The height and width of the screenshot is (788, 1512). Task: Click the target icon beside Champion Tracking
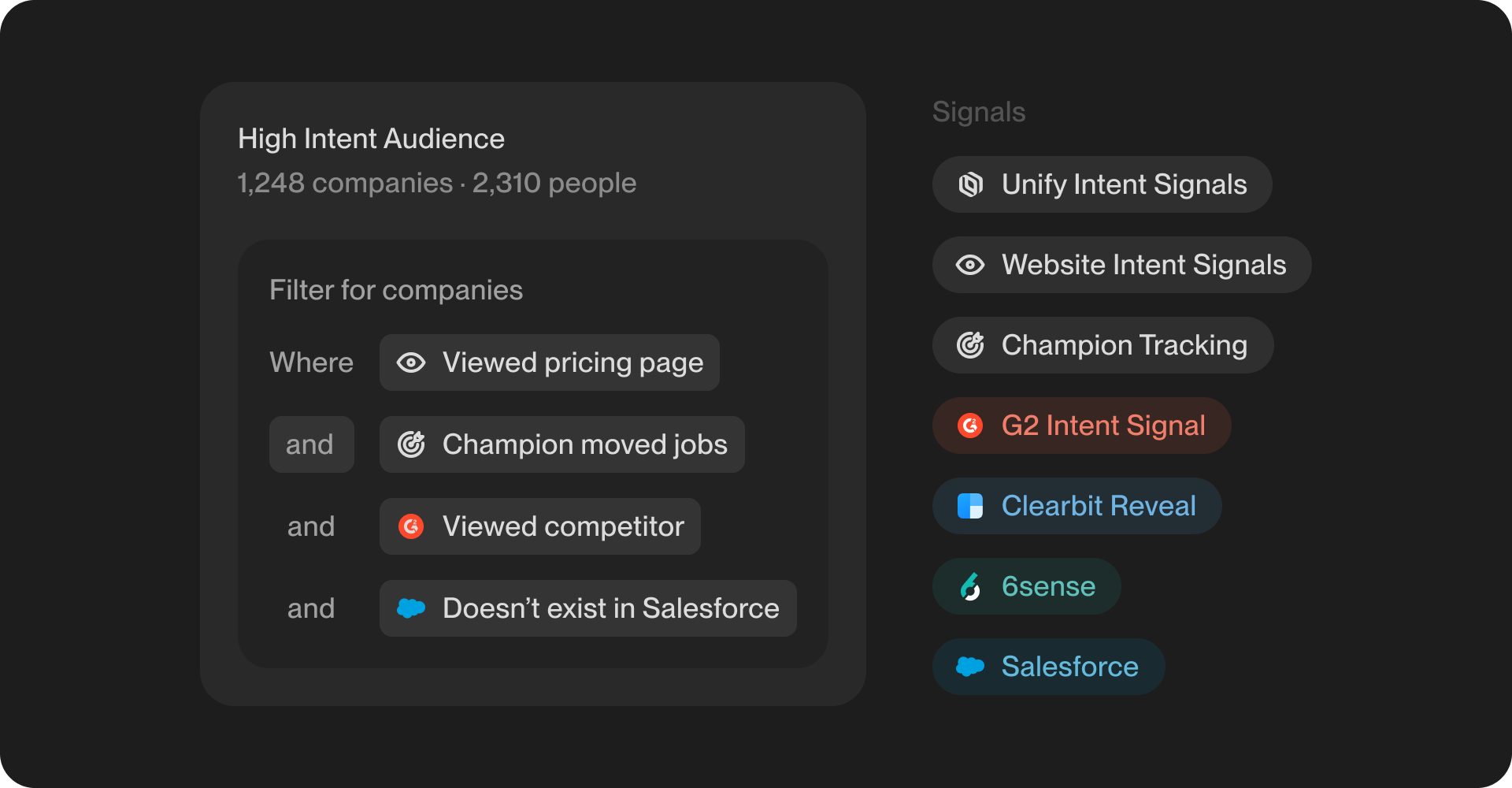point(970,345)
